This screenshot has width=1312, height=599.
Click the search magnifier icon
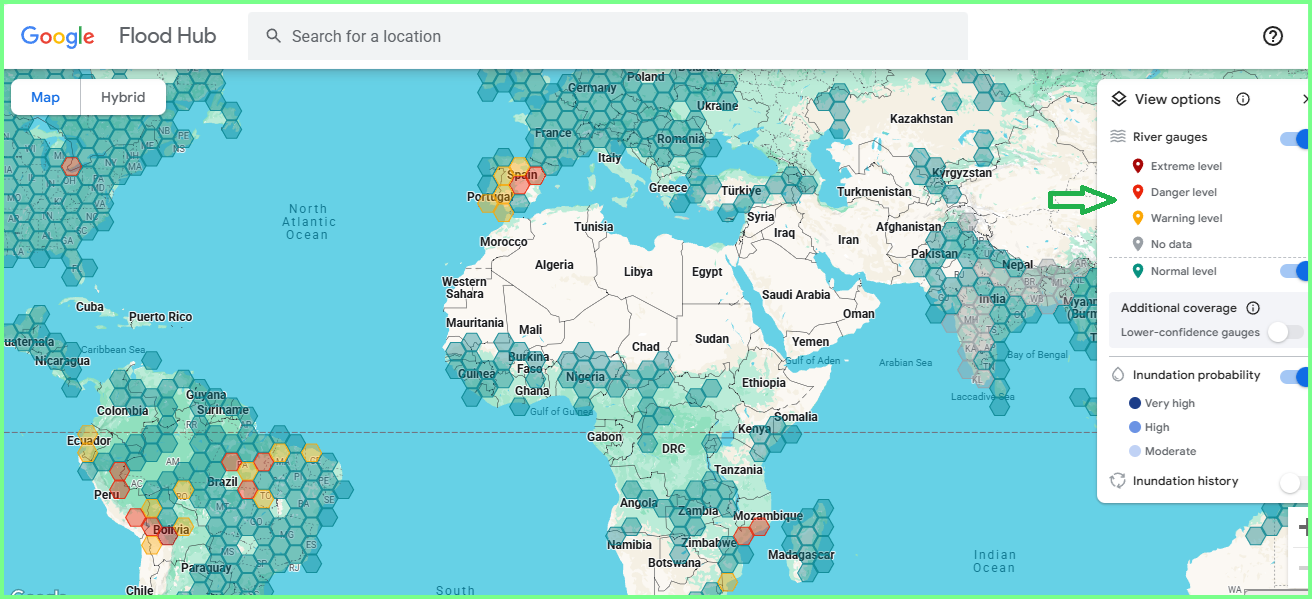click(x=273, y=36)
